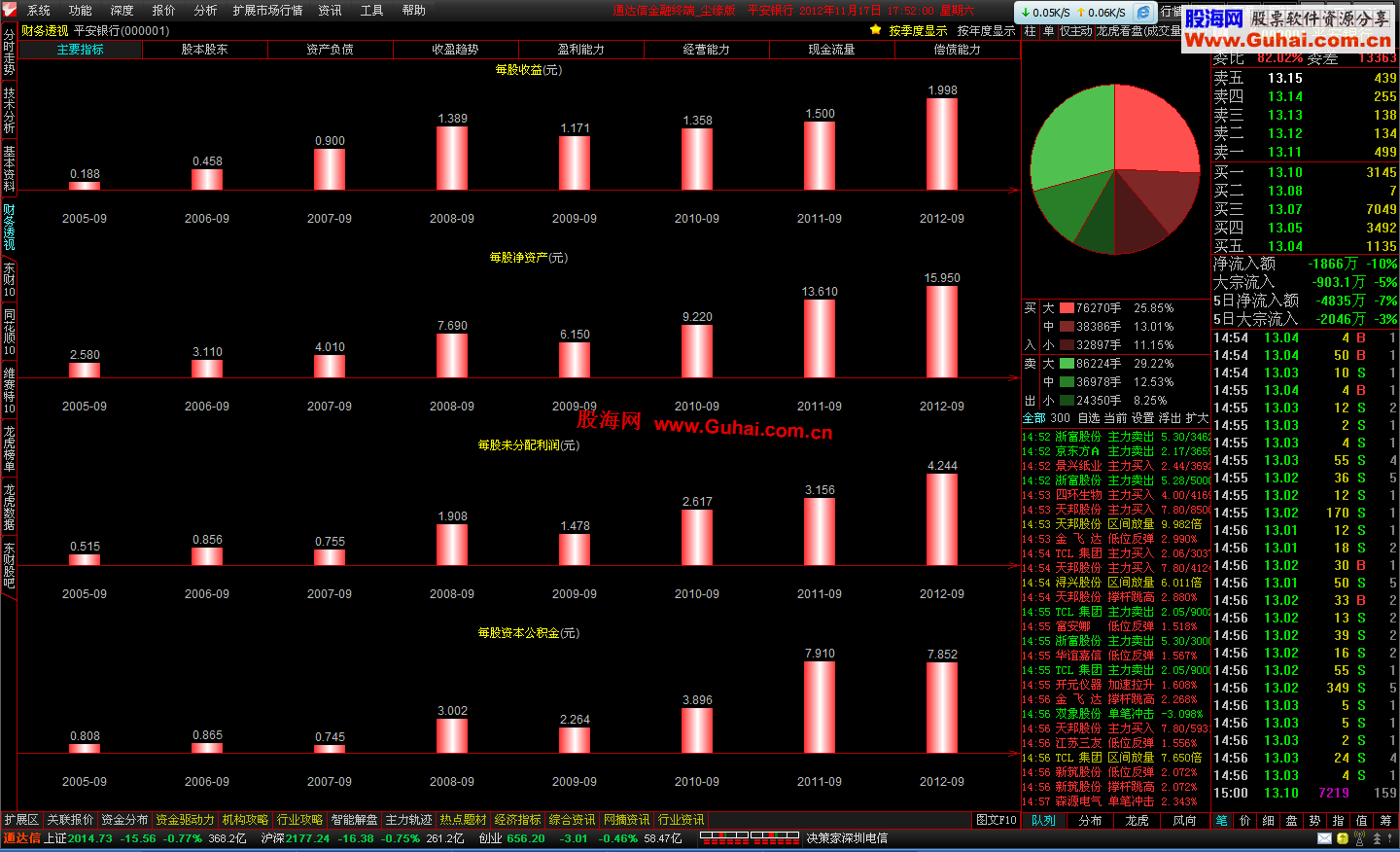Select the 分布 tab below monitor list
1400x852 pixels.
click(x=1091, y=821)
